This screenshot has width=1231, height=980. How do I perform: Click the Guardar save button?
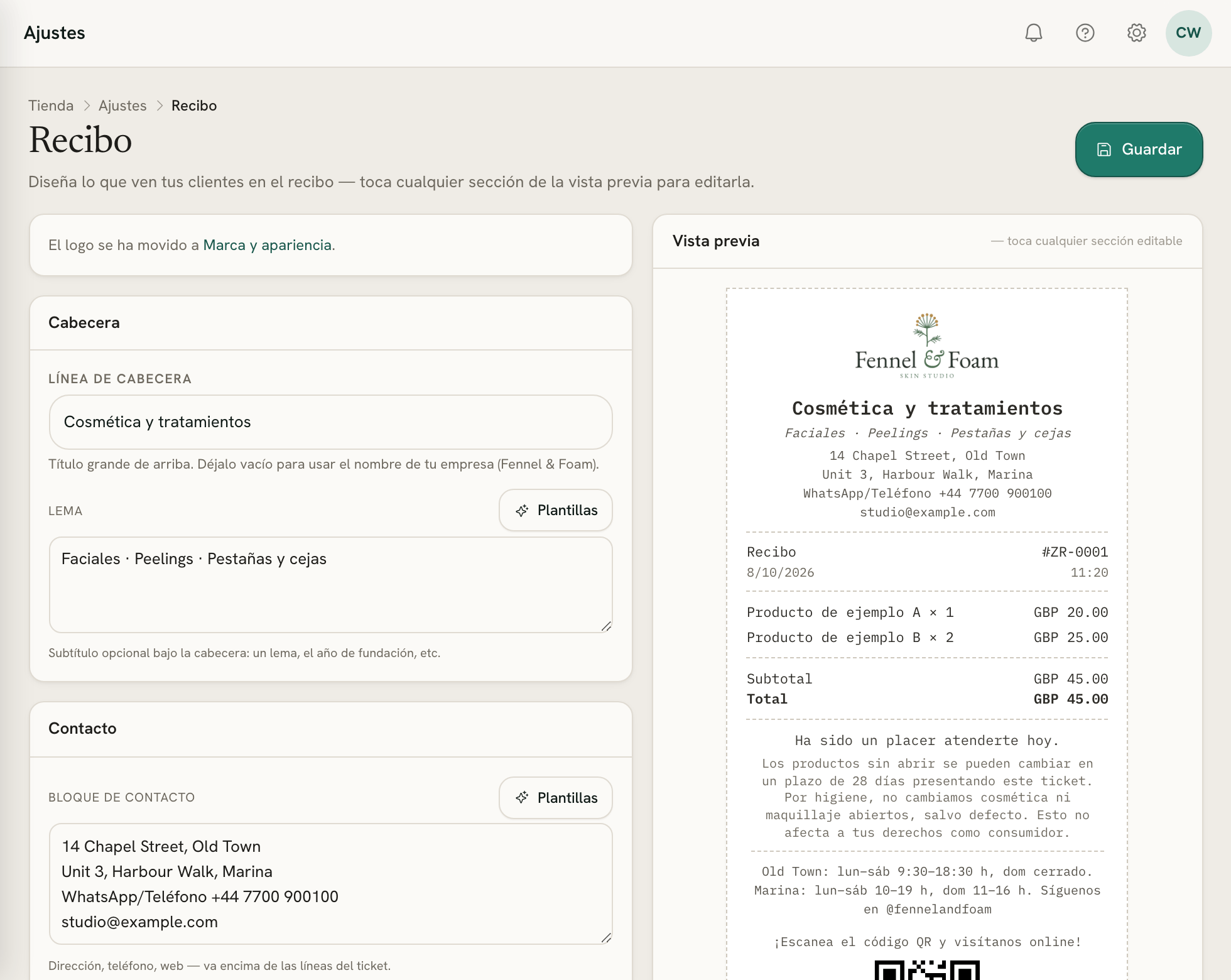click(x=1139, y=150)
